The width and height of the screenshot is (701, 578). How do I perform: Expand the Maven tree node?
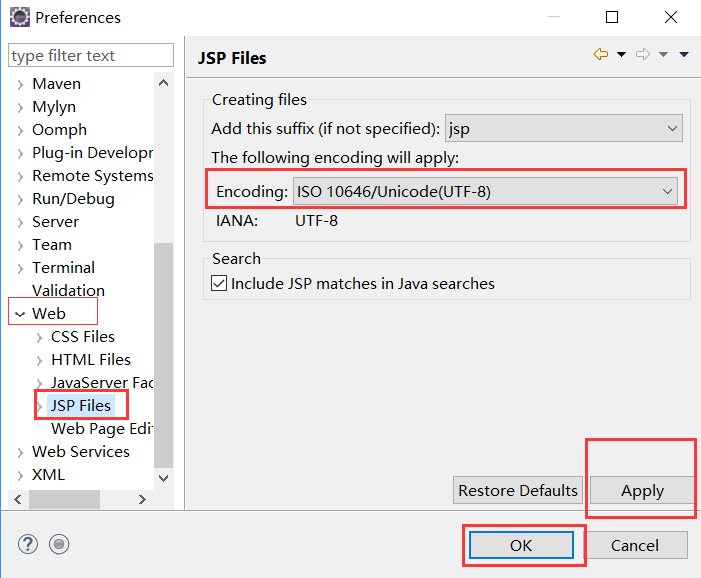coord(20,84)
